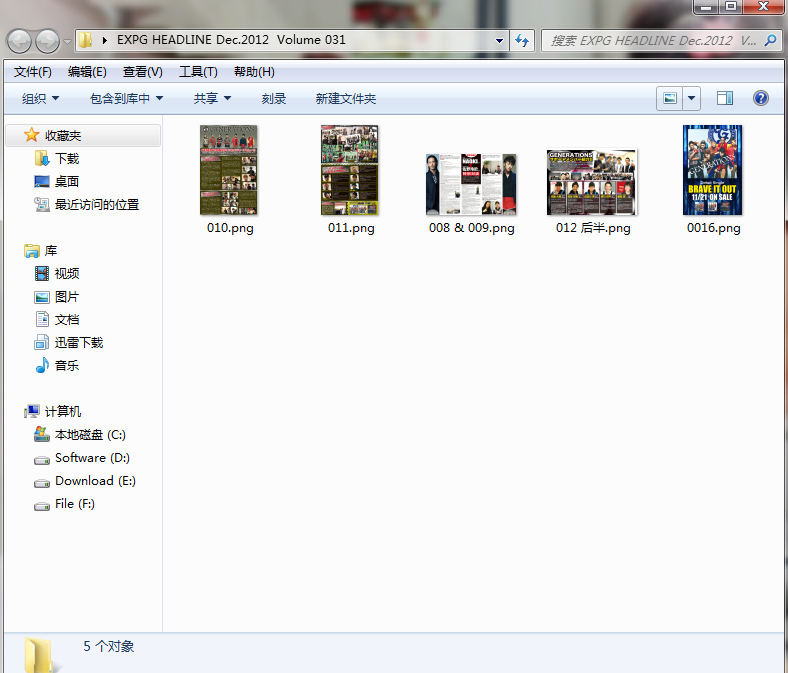Select the 011.png thumbnail

[350, 170]
